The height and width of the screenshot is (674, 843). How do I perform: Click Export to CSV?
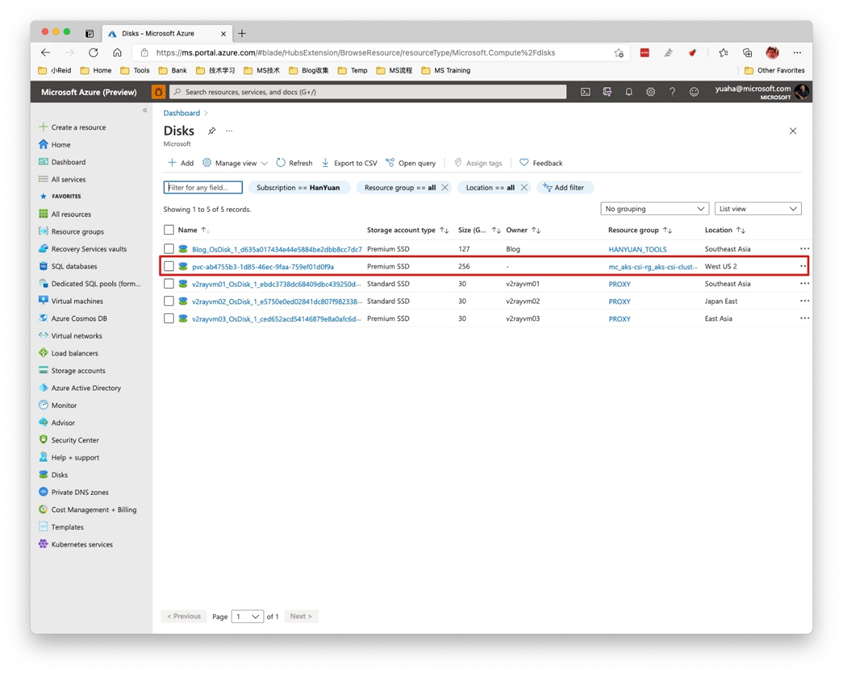pyautogui.click(x=349, y=163)
